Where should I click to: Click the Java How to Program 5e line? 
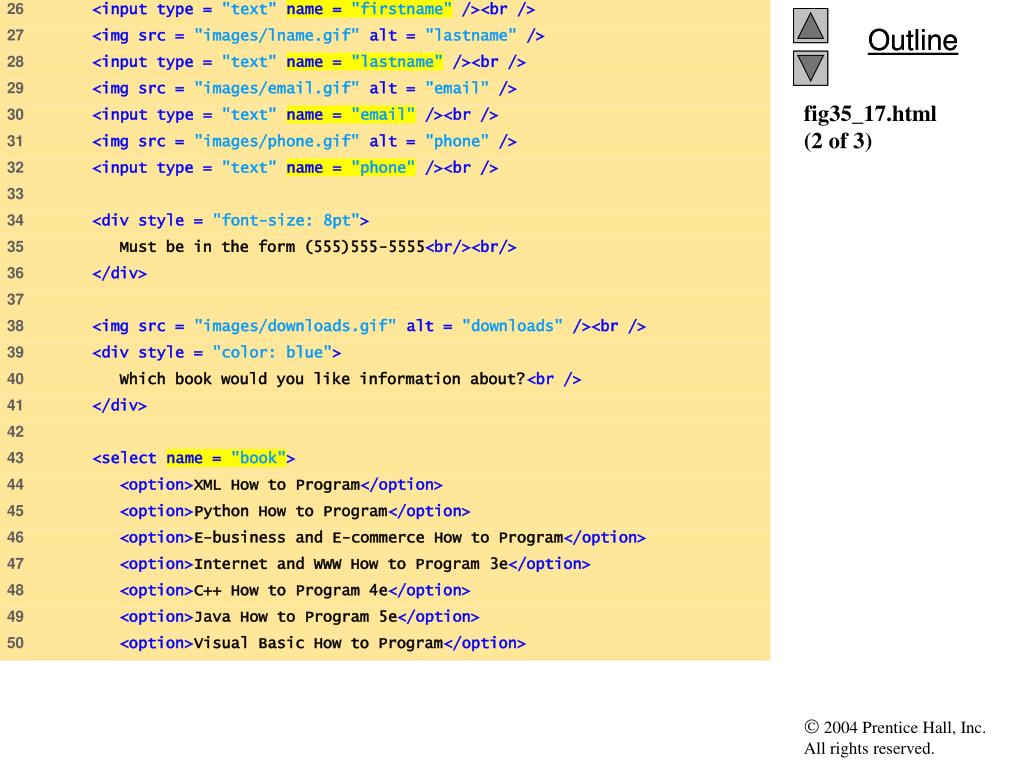[299, 616]
